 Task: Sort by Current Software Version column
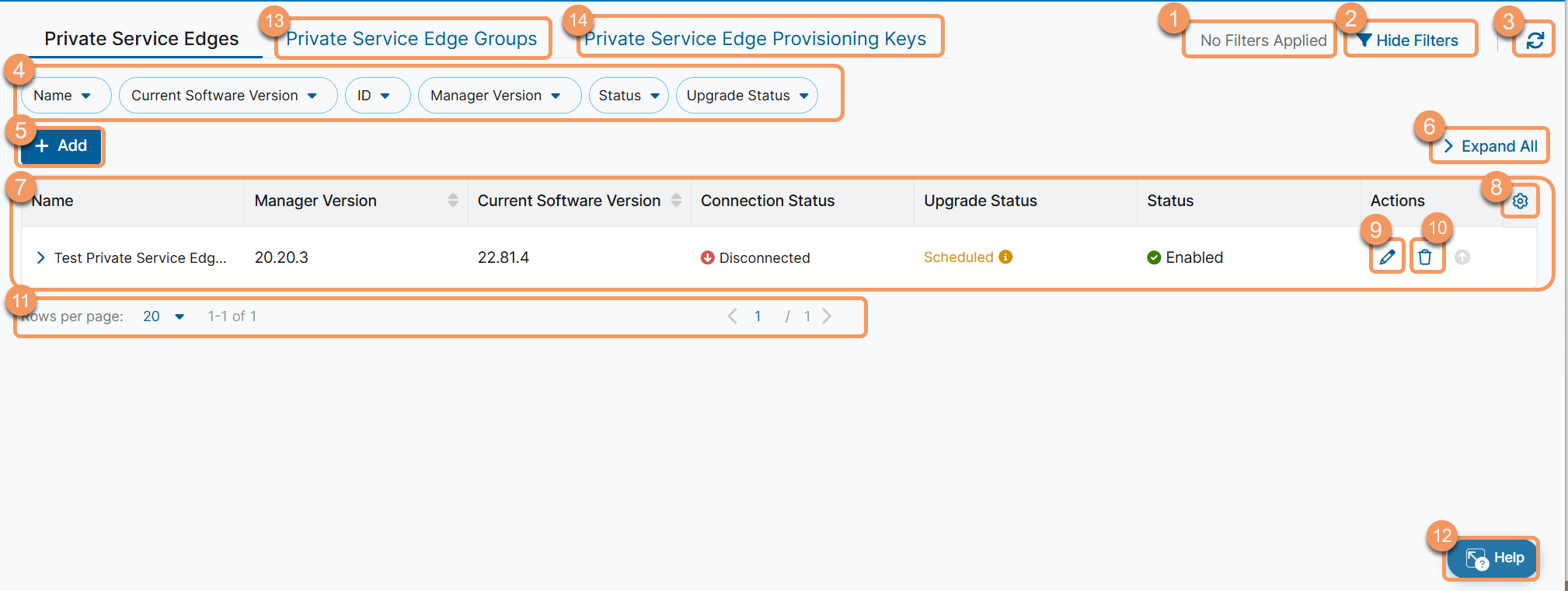tap(676, 201)
